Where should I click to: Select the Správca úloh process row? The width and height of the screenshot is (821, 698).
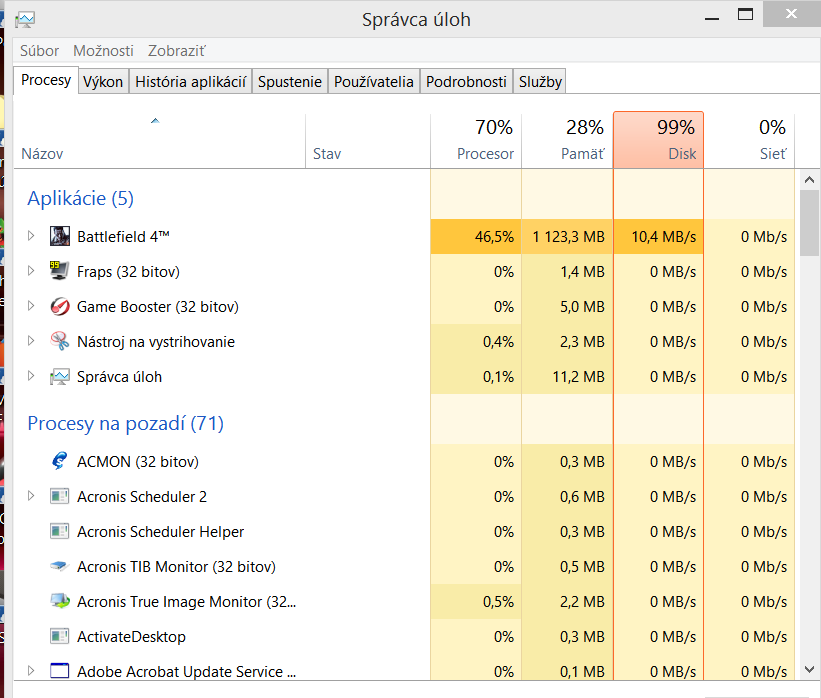click(x=404, y=376)
